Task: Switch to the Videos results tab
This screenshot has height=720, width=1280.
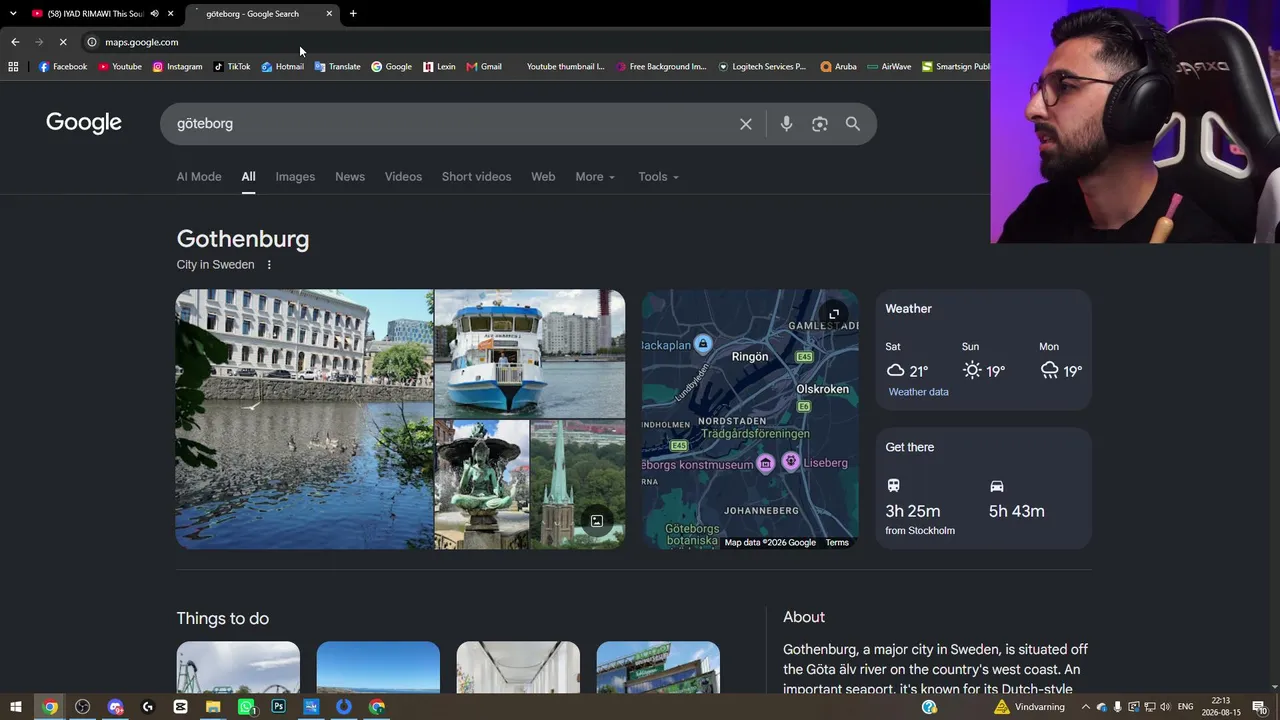Action: [x=403, y=177]
